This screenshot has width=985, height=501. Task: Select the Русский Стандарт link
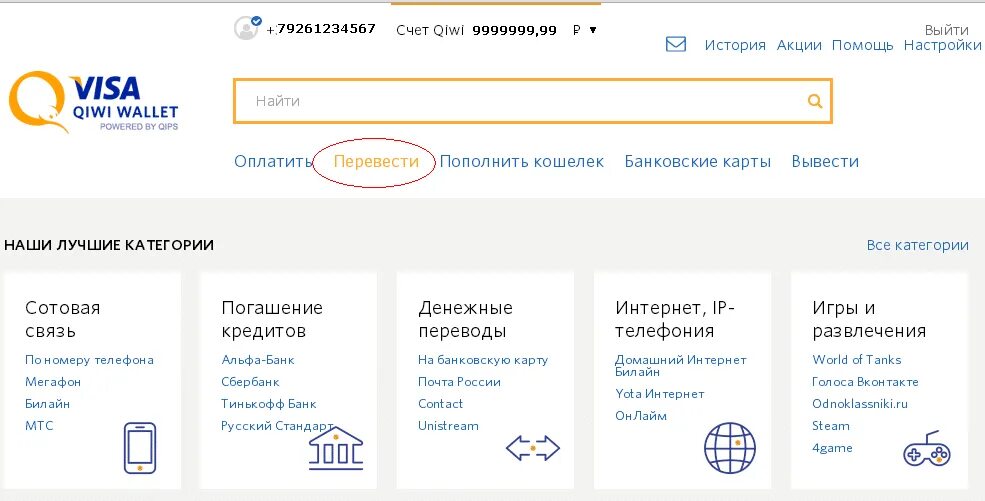tap(277, 426)
